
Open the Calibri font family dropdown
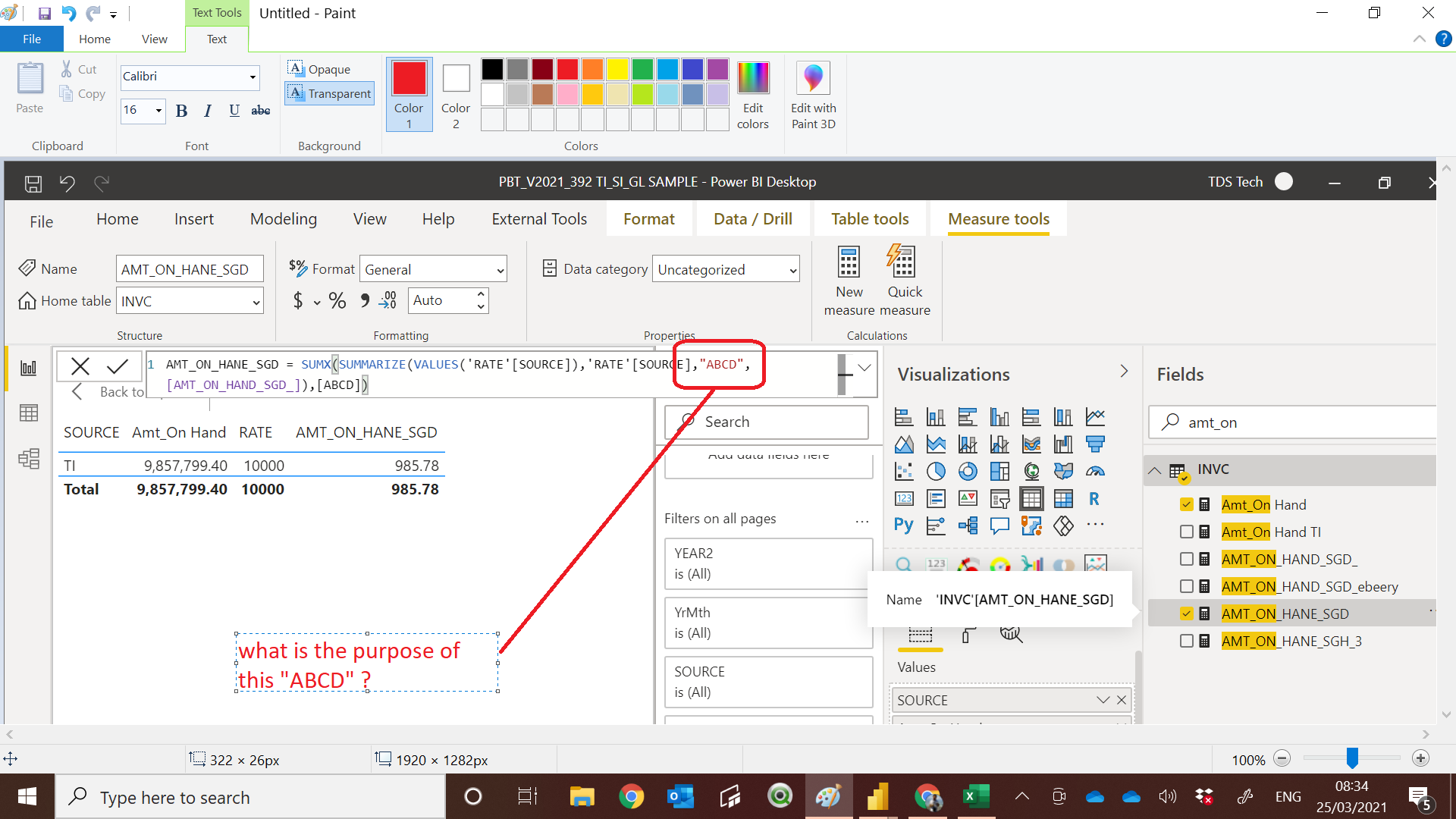pyautogui.click(x=253, y=77)
